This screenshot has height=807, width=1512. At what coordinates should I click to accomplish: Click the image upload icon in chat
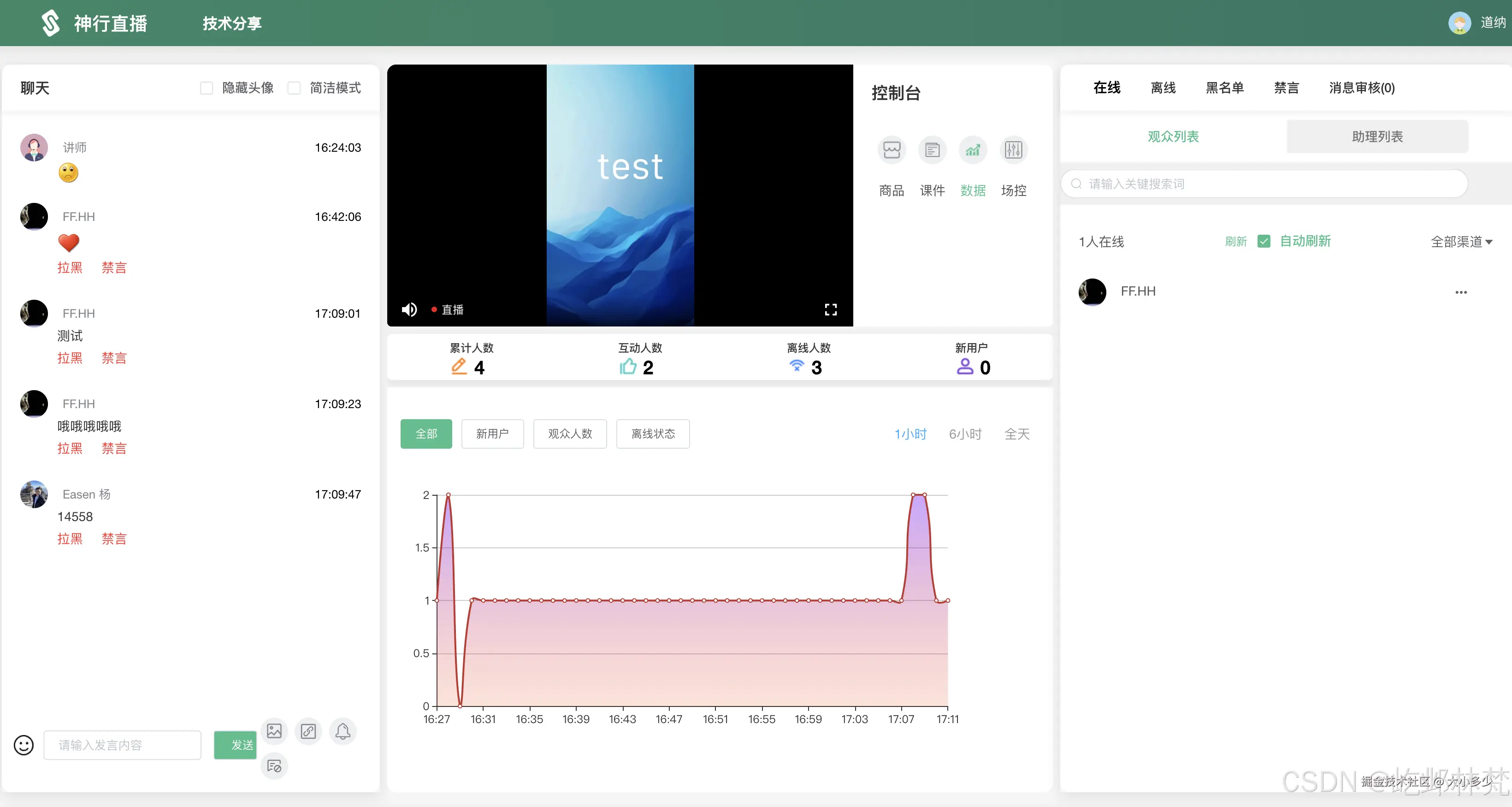pos(274,730)
